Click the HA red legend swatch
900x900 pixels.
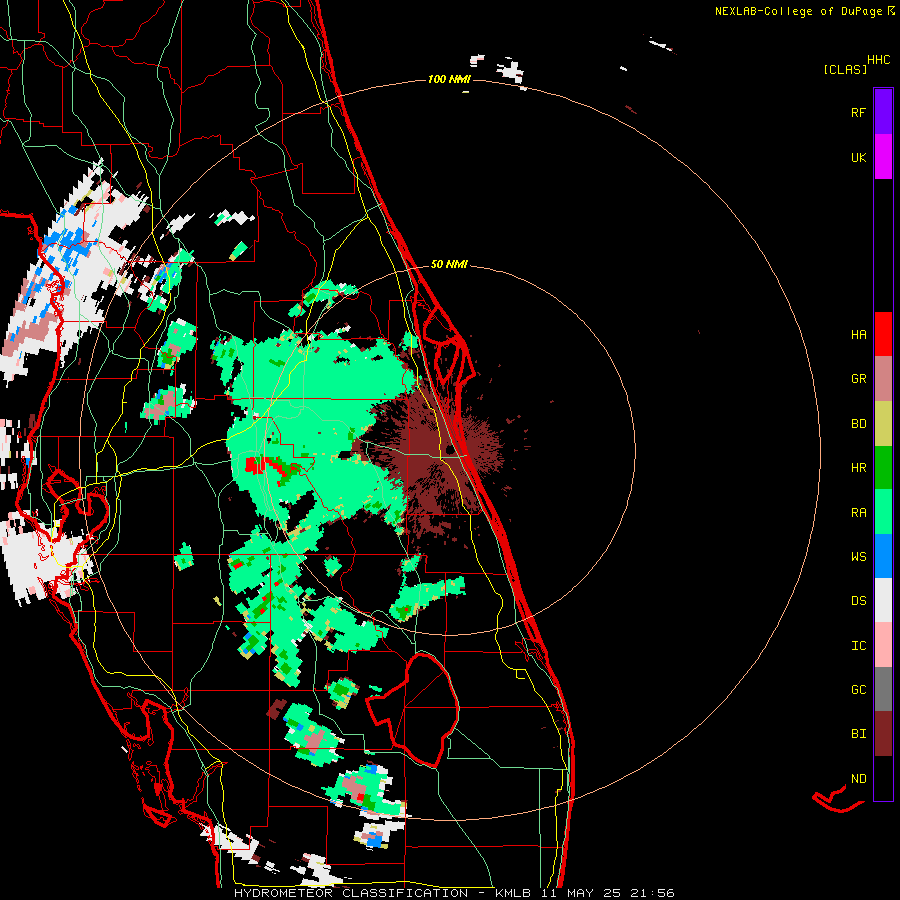point(883,334)
